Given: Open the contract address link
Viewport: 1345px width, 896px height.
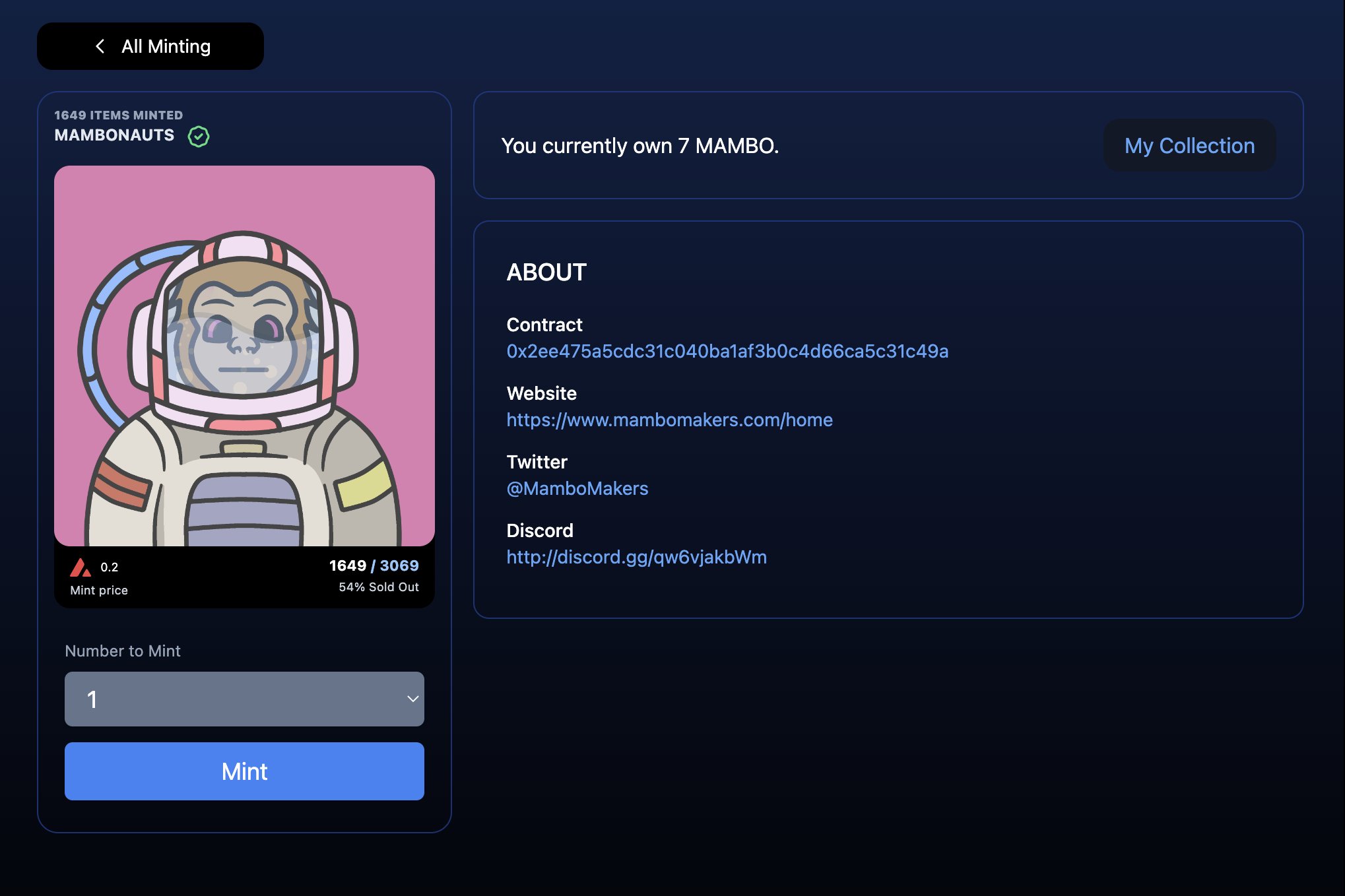Looking at the screenshot, I should pos(727,352).
